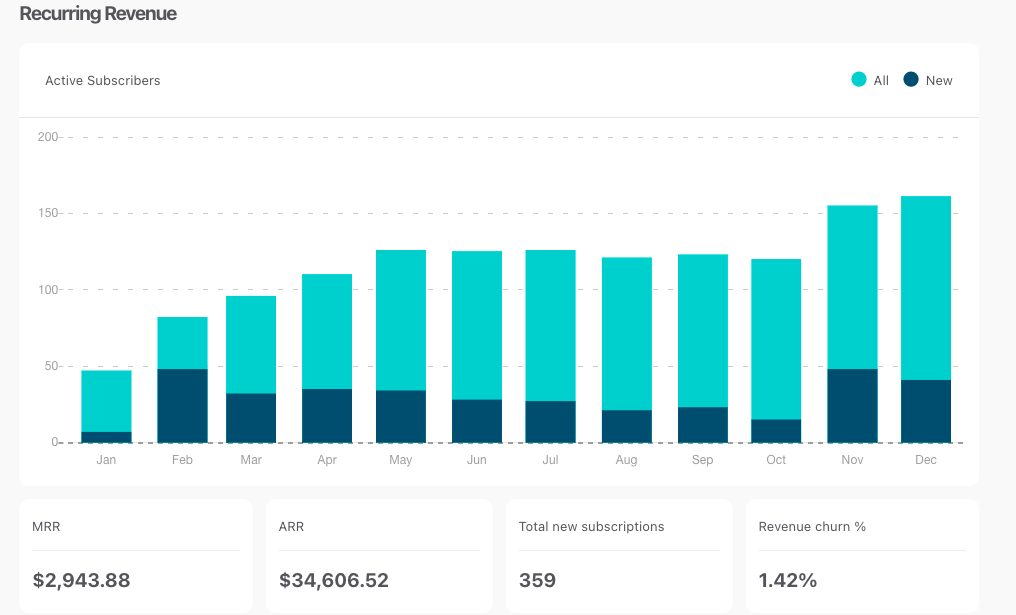Open the ARR stat card

(x=379, y=555)
